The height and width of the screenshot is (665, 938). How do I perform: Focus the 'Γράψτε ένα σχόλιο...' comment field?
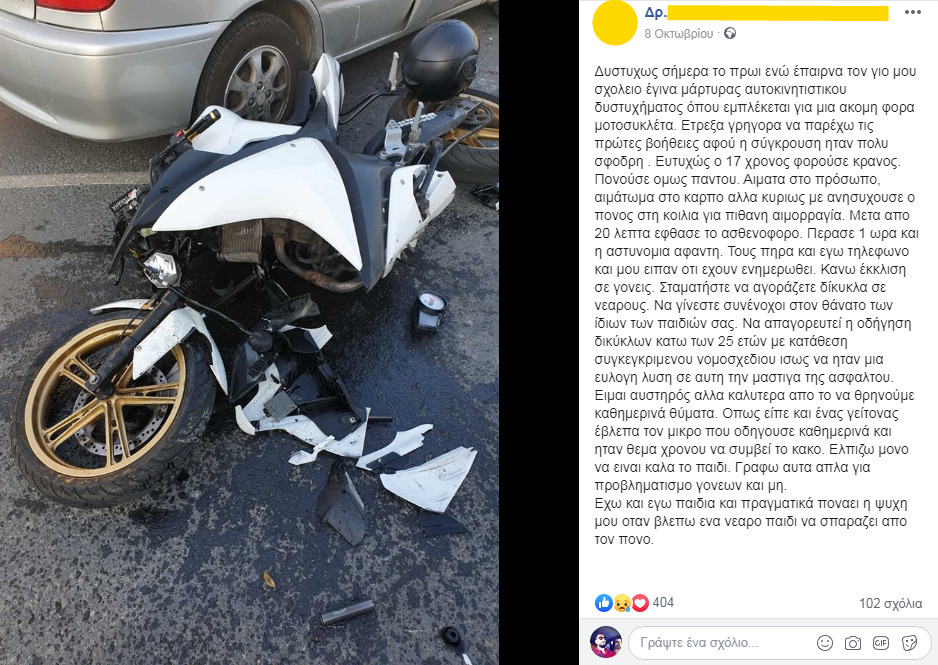[780, 643]
